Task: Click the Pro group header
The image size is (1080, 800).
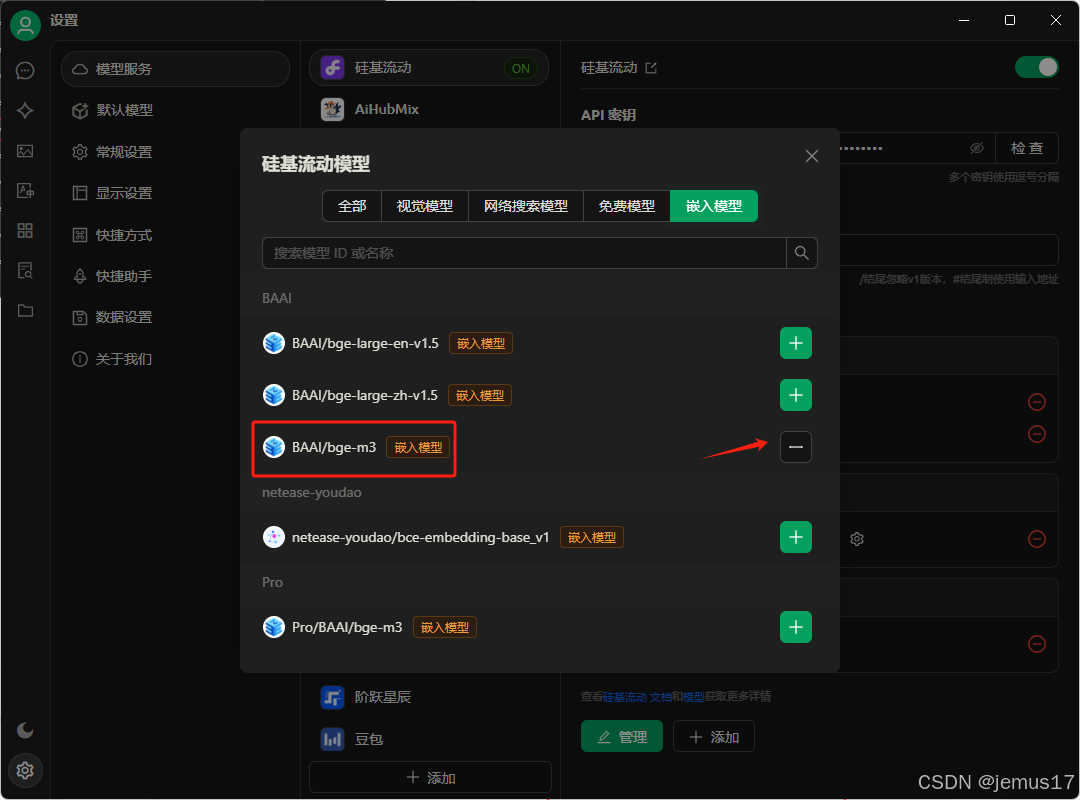Action: (x=272, y=582)
